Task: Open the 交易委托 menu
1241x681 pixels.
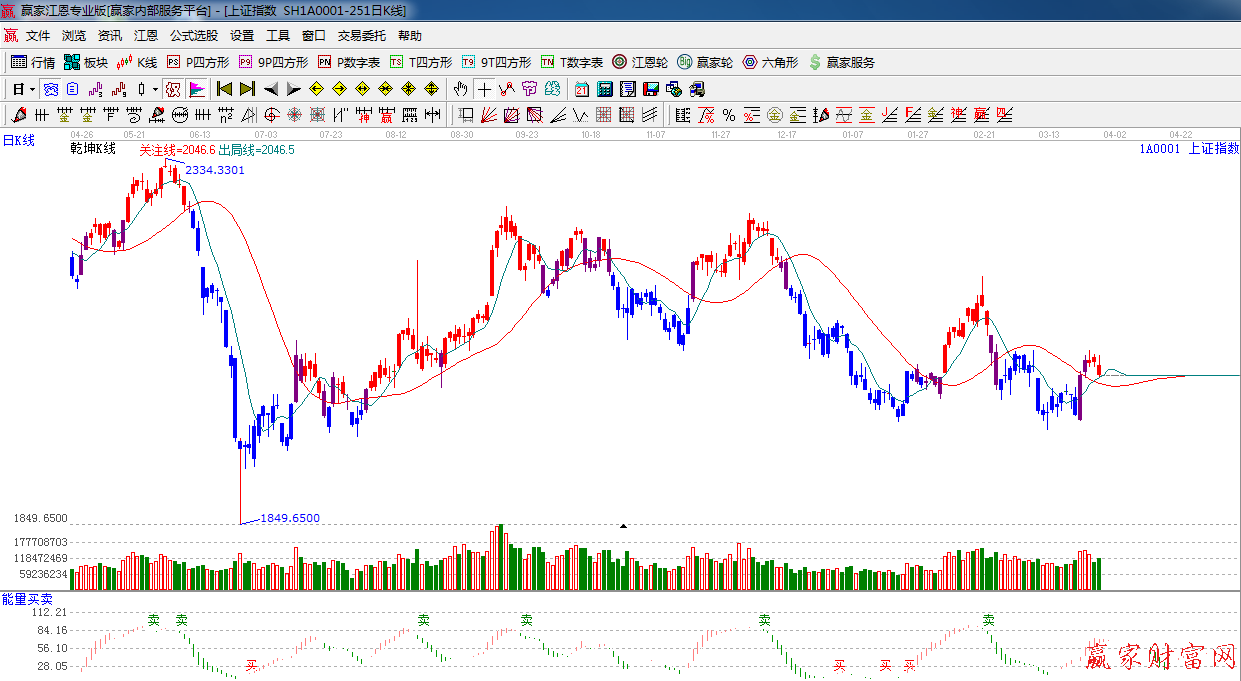Action: 361,36
